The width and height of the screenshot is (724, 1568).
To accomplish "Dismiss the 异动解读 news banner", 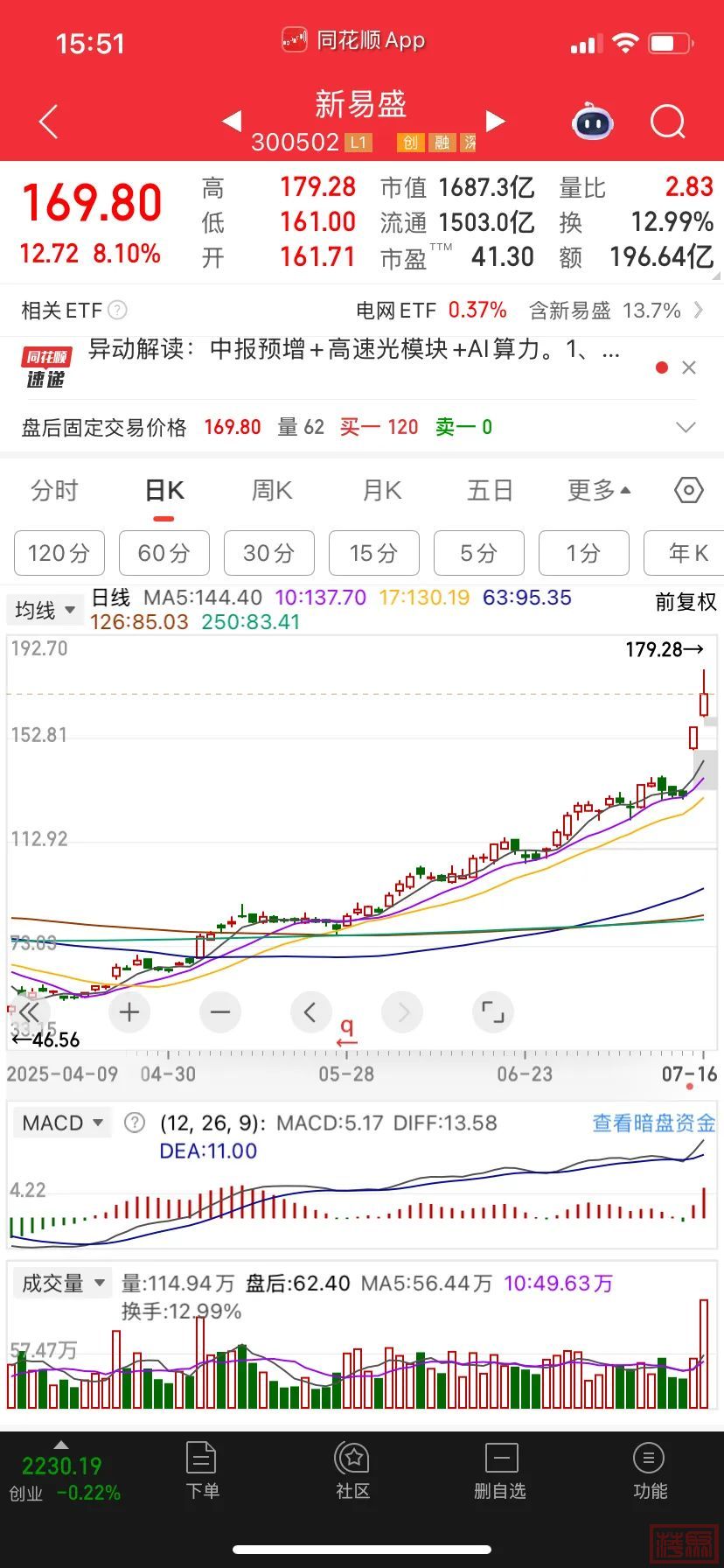I will [x=689, y=367].
